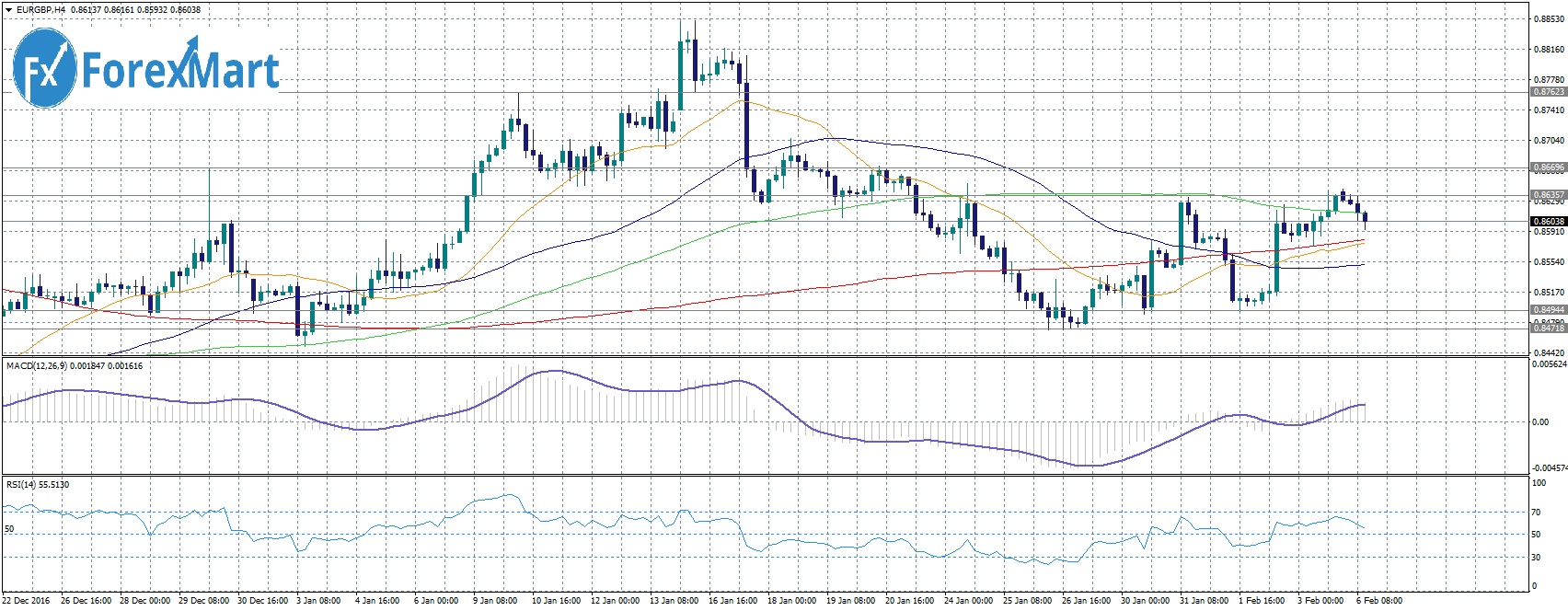1568x611 pixels.
Task: Click the 12 Jan 00:00 date label
Action: point(617,601)
